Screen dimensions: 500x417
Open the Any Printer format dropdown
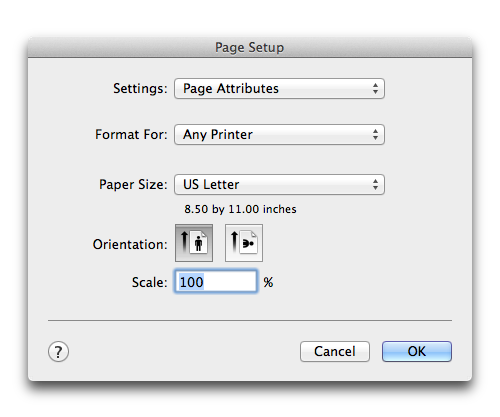coord(279,135)
